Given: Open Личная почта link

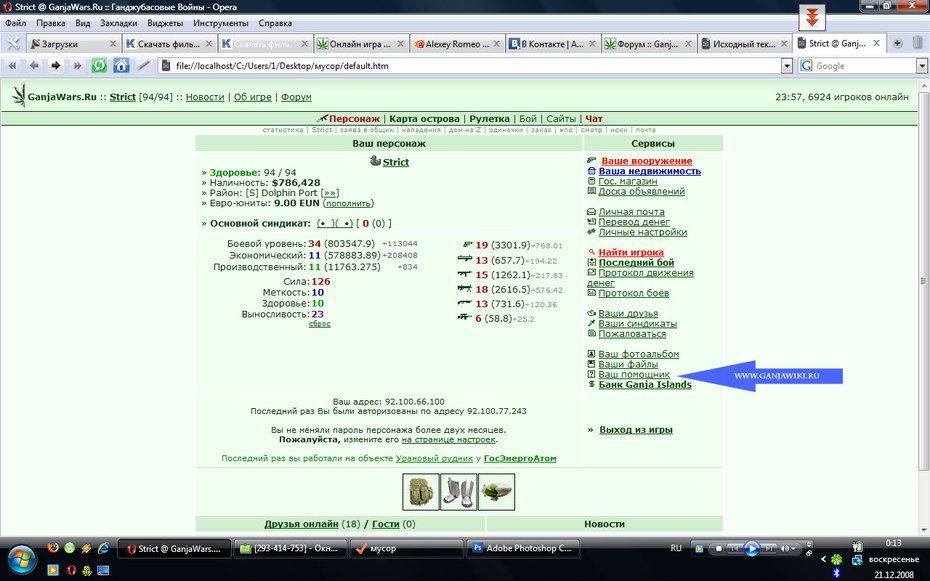Looking at the screenshot, I should click(631, 212).
